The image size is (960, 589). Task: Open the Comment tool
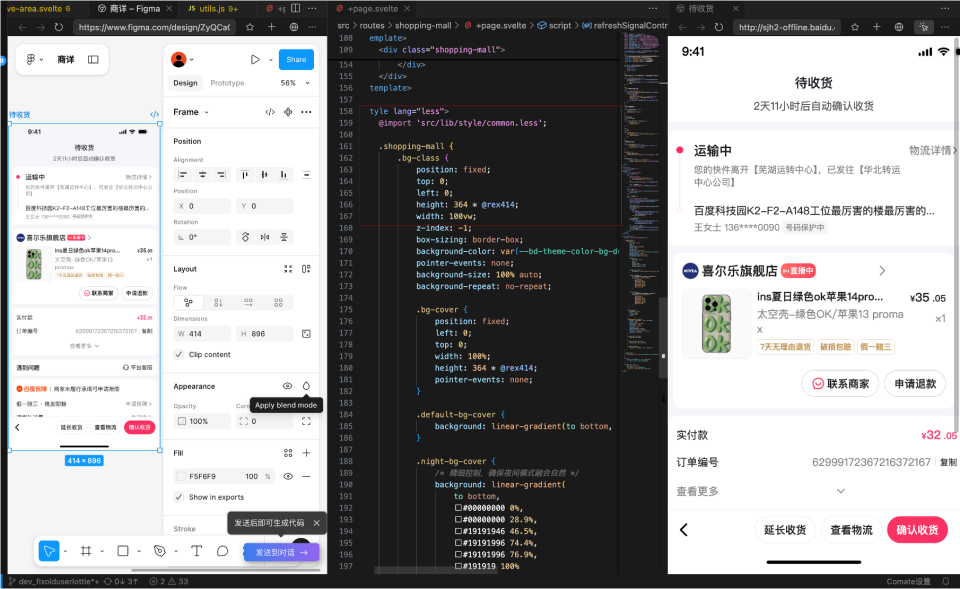tap(222, 551)
